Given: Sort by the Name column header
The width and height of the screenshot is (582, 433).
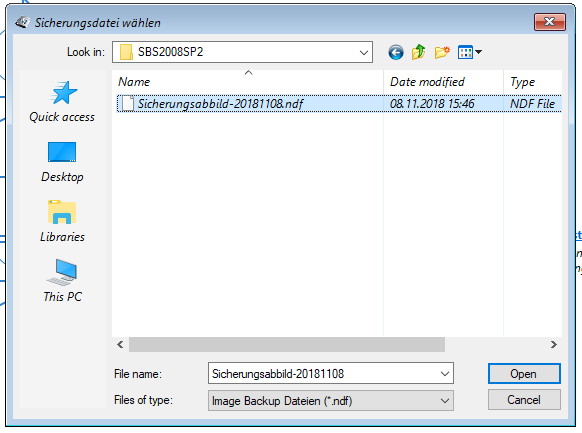Looking at the screenshot, I should [248, 82].
